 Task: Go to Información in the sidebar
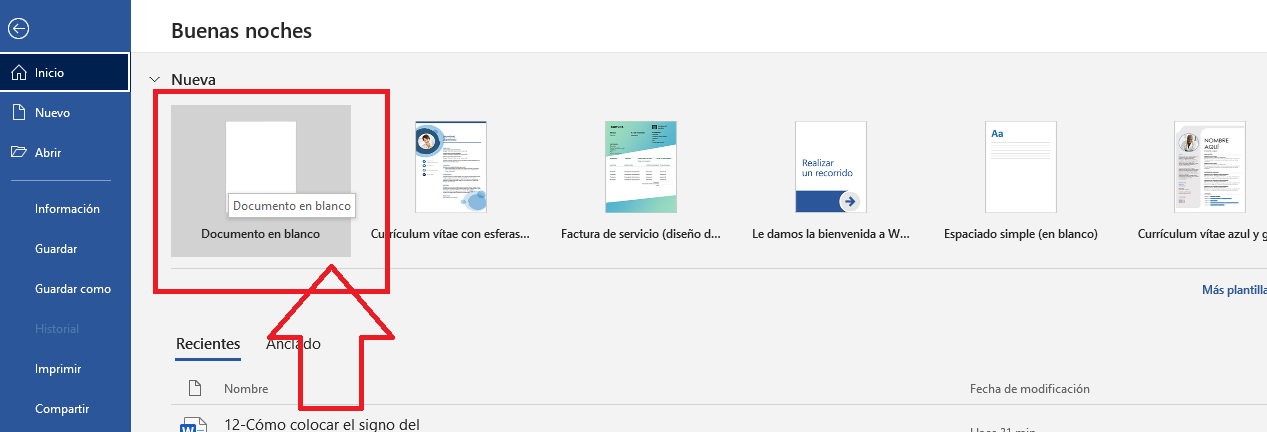[65, 209]
